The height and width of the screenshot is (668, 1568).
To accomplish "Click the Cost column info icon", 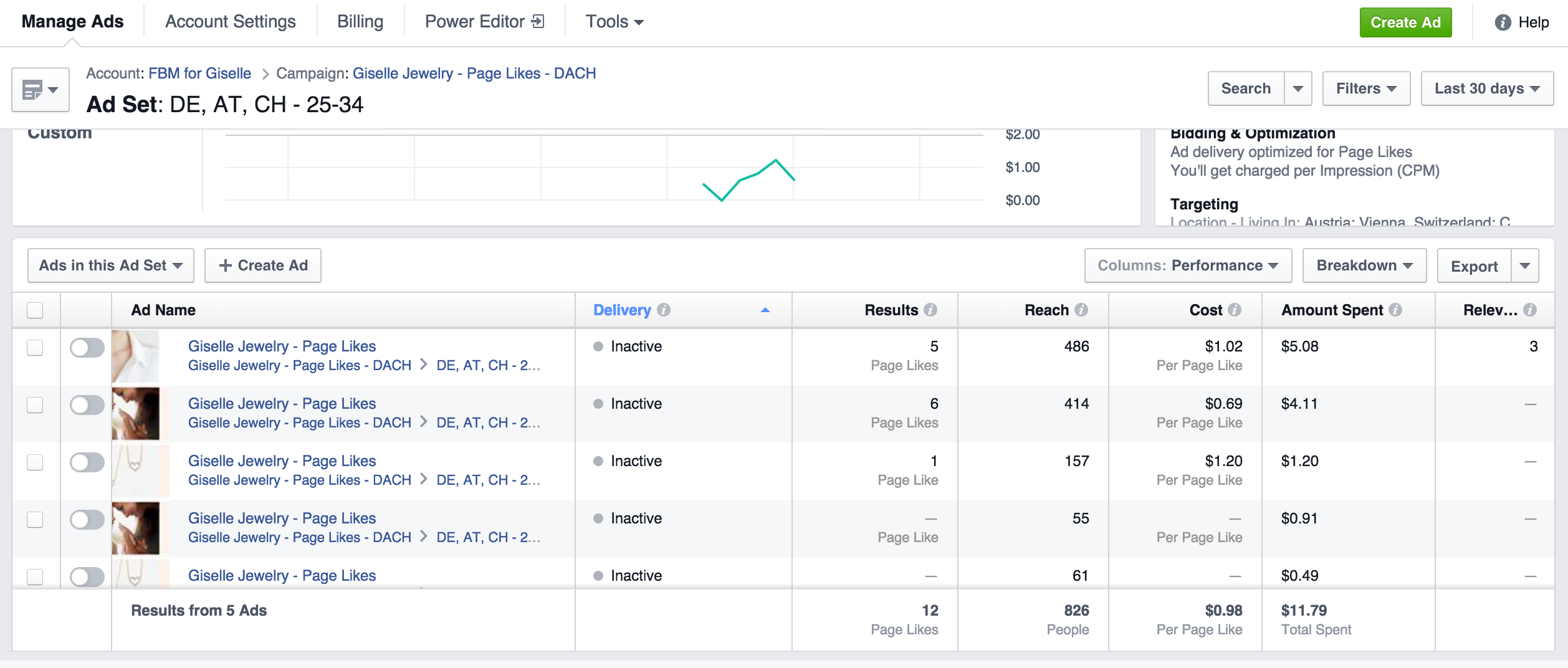I will (1235, 310).
